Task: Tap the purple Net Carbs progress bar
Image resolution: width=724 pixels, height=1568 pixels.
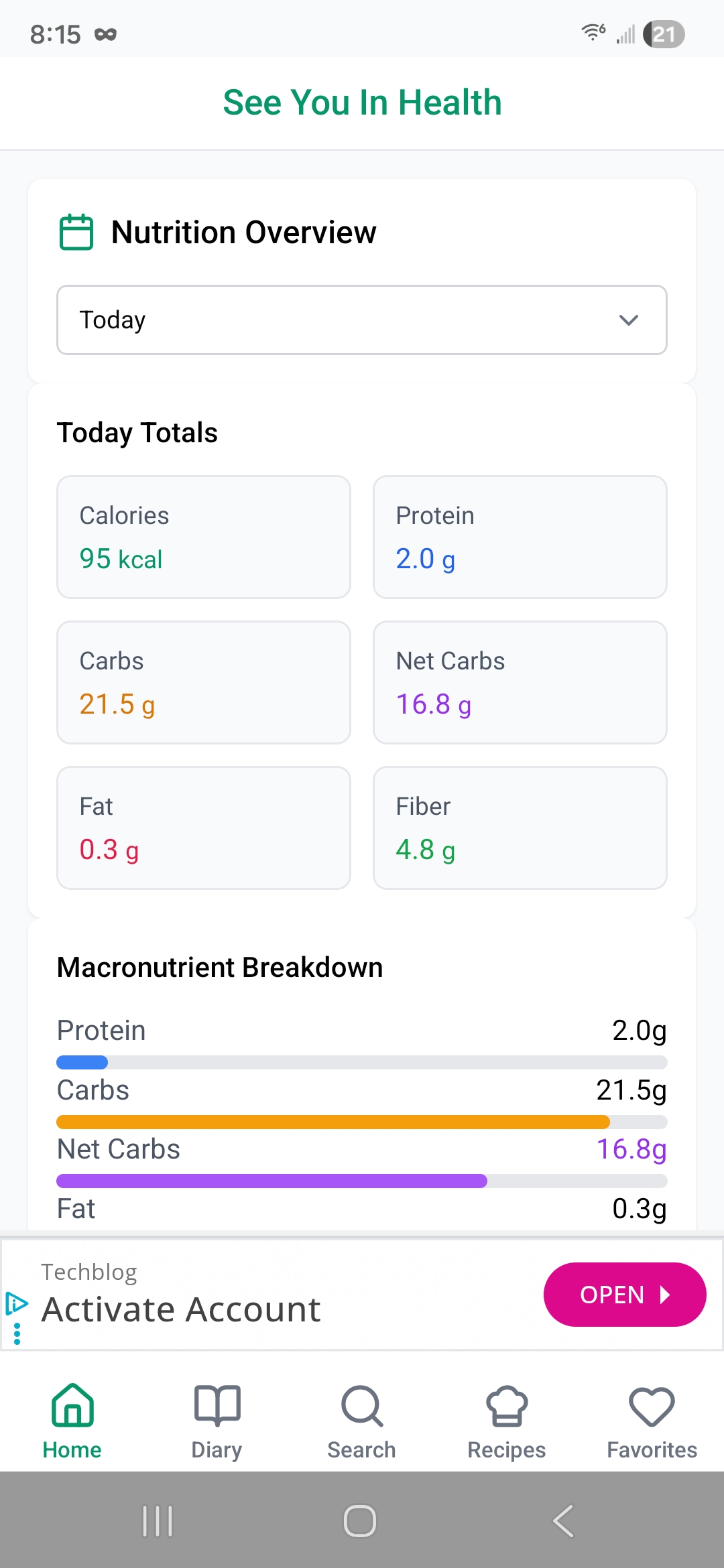Action: click(x=271, y=1181)
